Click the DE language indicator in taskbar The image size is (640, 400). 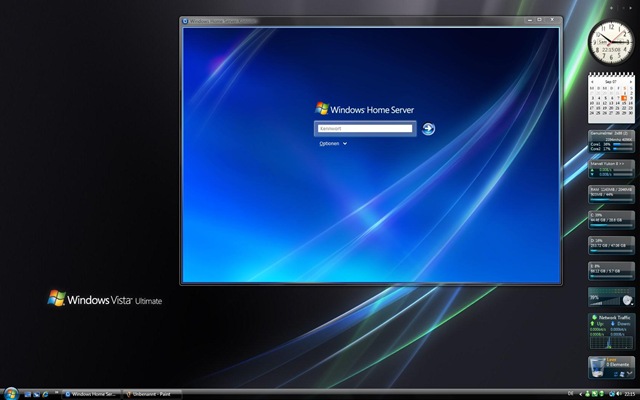coord(570,393)
